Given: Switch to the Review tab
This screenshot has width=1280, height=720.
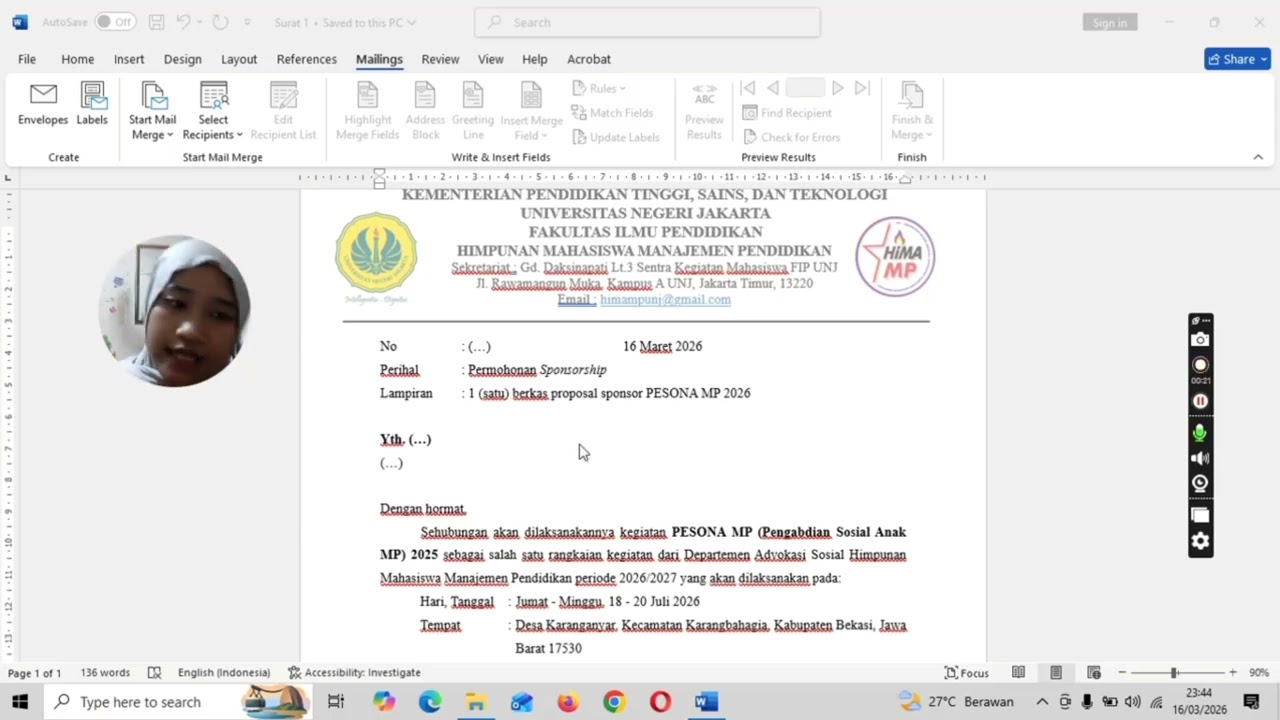Looking at the screenshot, I should (440, 59).
